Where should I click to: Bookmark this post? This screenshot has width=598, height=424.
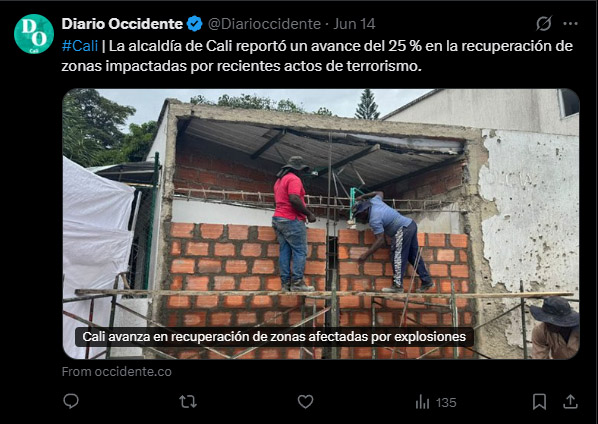[539, 402]
